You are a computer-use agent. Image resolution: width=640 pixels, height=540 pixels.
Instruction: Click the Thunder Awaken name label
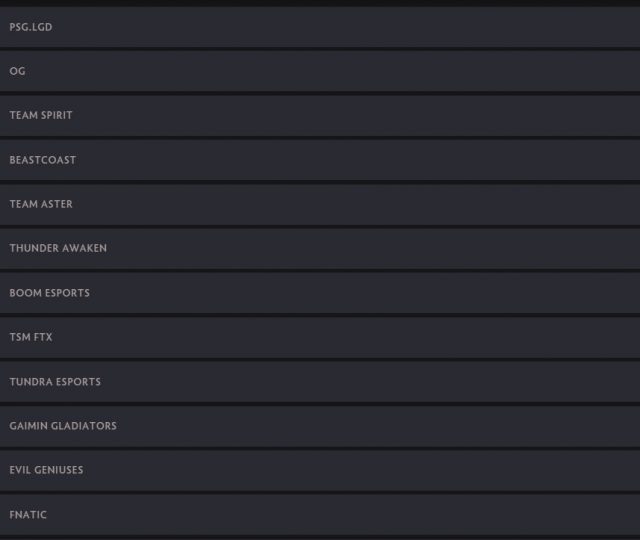pos(58,248)
